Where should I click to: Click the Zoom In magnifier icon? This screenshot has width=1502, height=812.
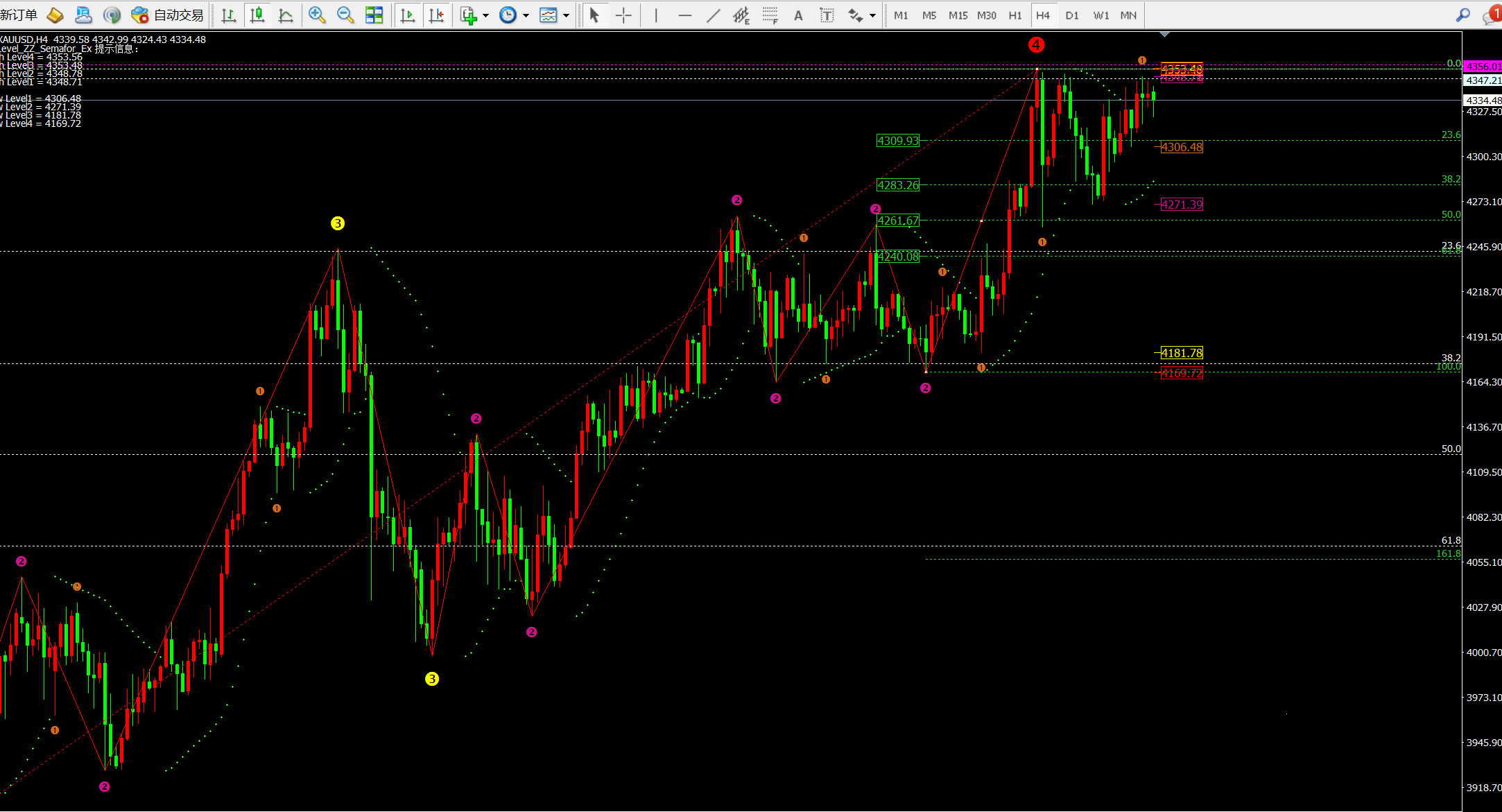click(x=317, y=15)
